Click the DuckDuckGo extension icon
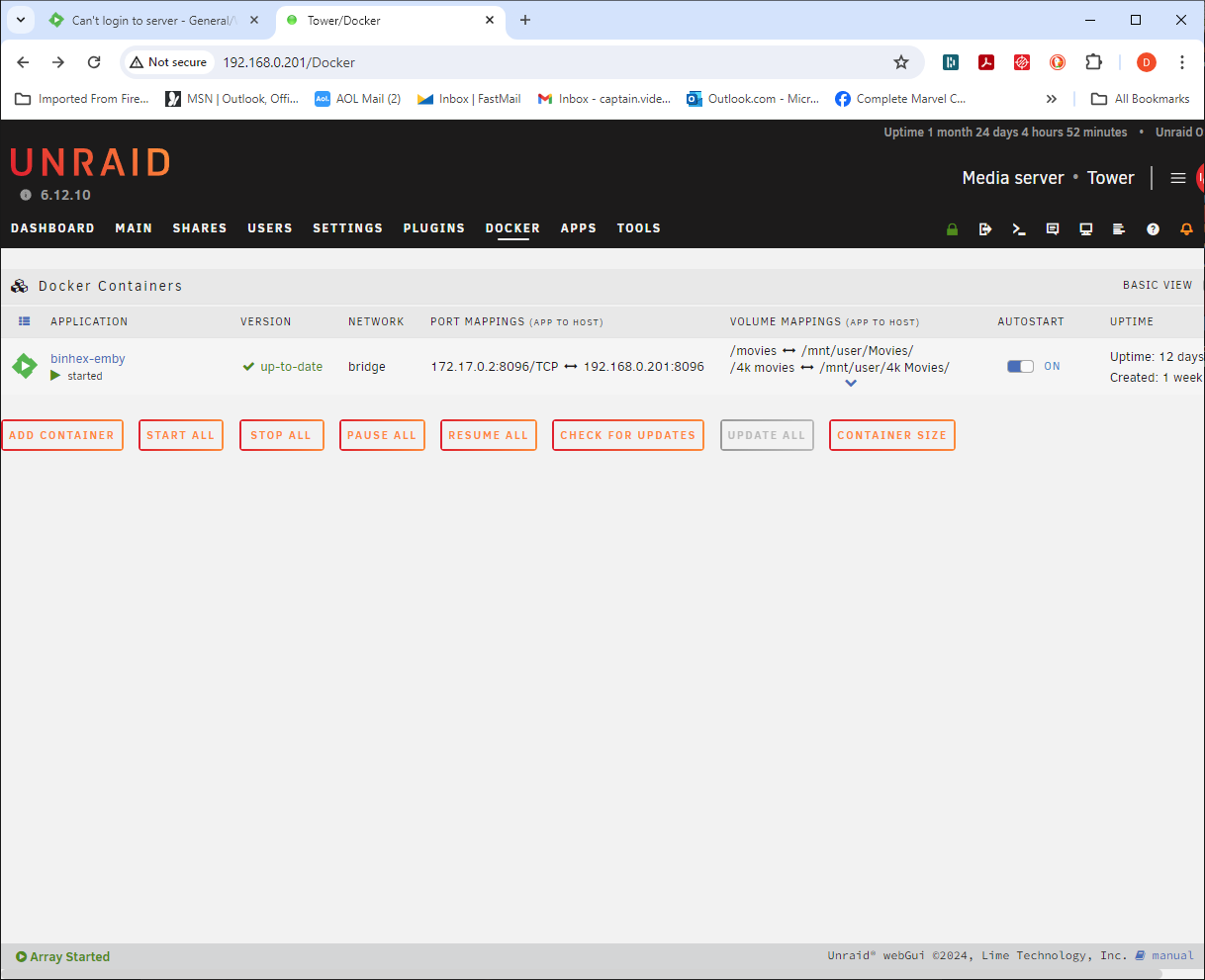 click(1058, 62)
